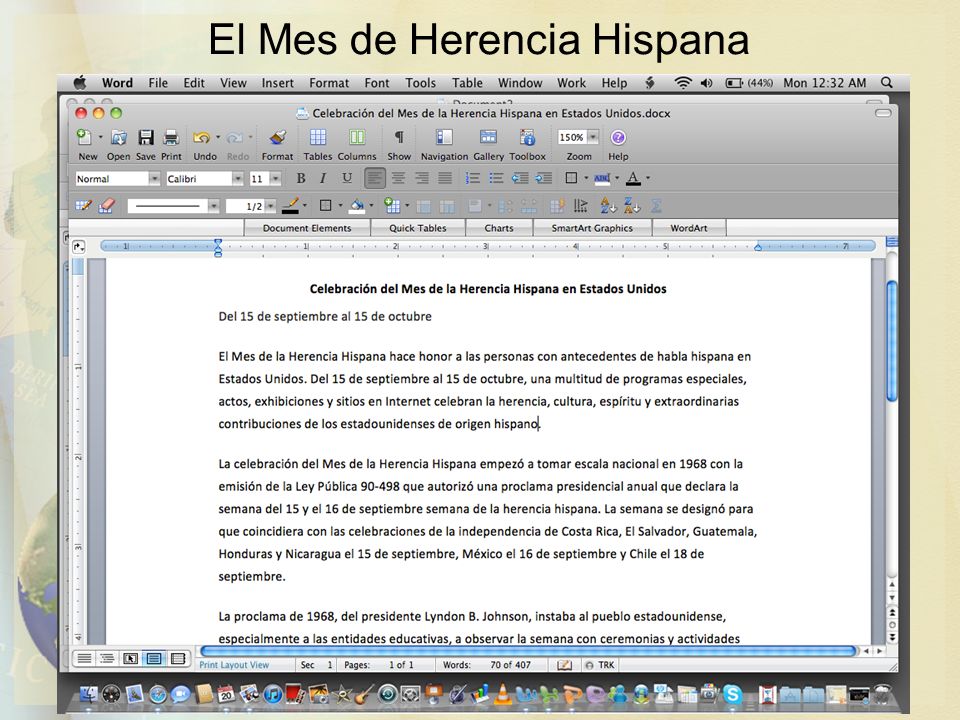Sort ascending with the A-Z icon
The image size is (960, 720).
point(608,206)
